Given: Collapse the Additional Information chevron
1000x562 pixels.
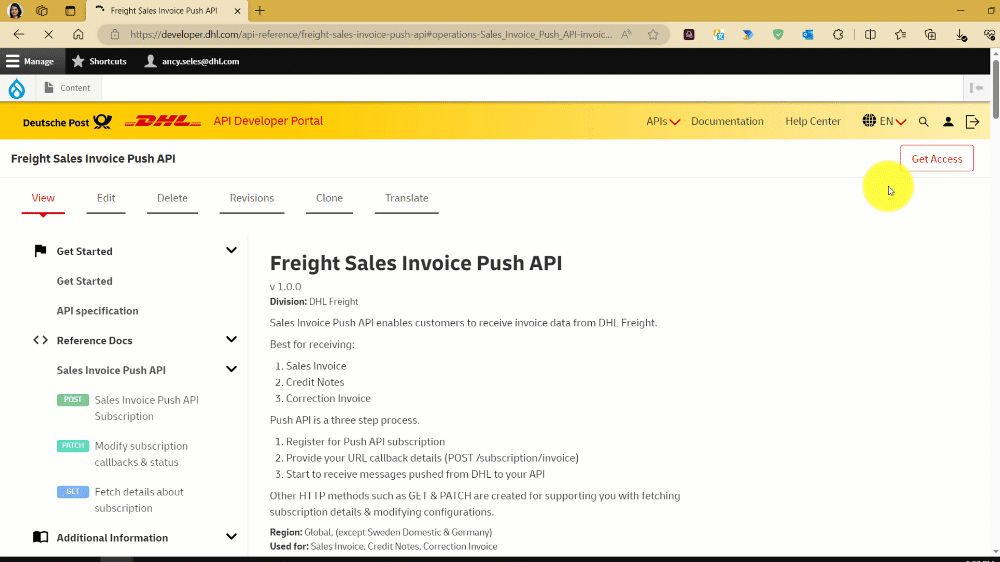Looking at the screenshot, I should 232,537.
